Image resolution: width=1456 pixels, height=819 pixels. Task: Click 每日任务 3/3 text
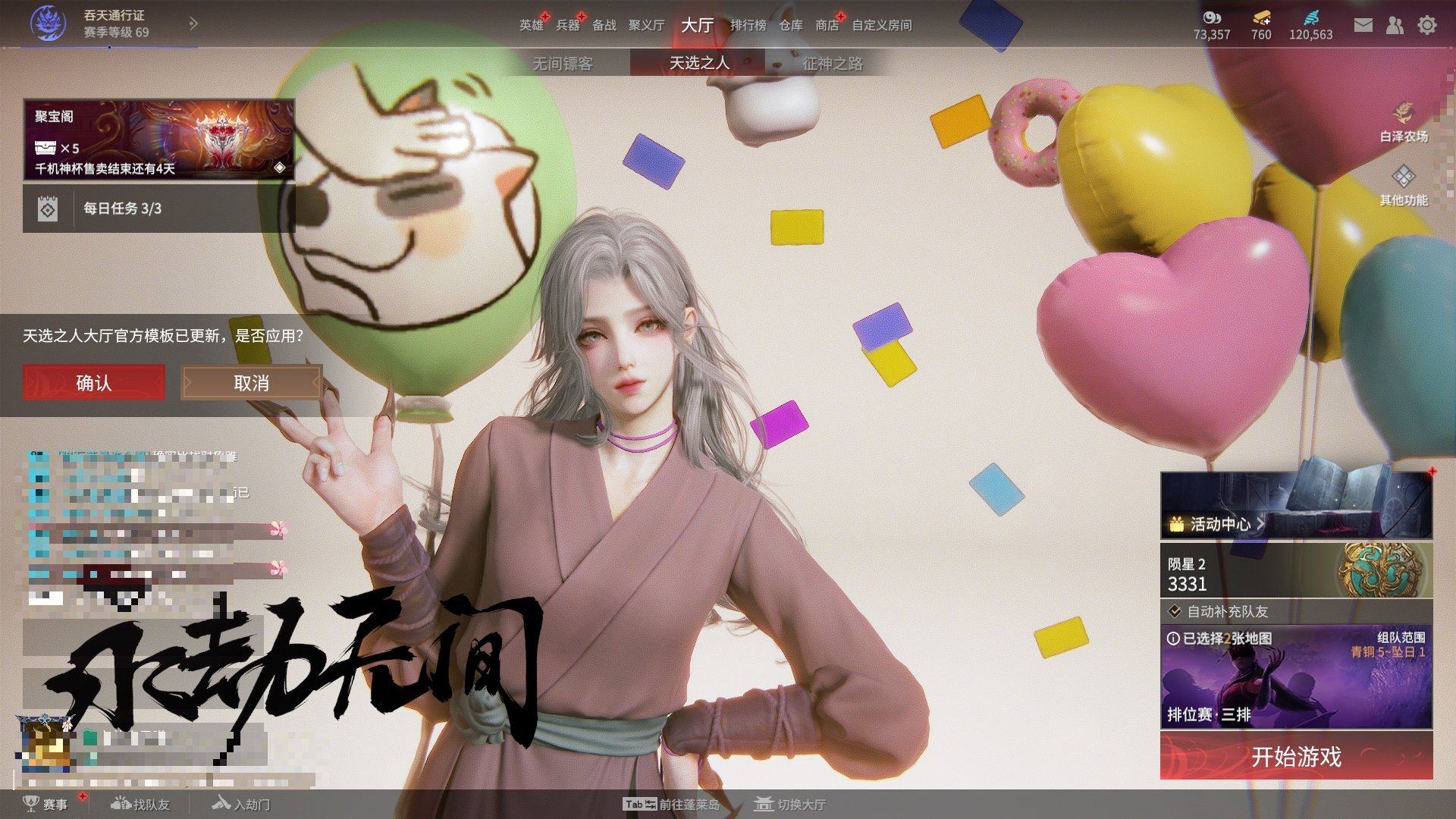pos(122,209)
